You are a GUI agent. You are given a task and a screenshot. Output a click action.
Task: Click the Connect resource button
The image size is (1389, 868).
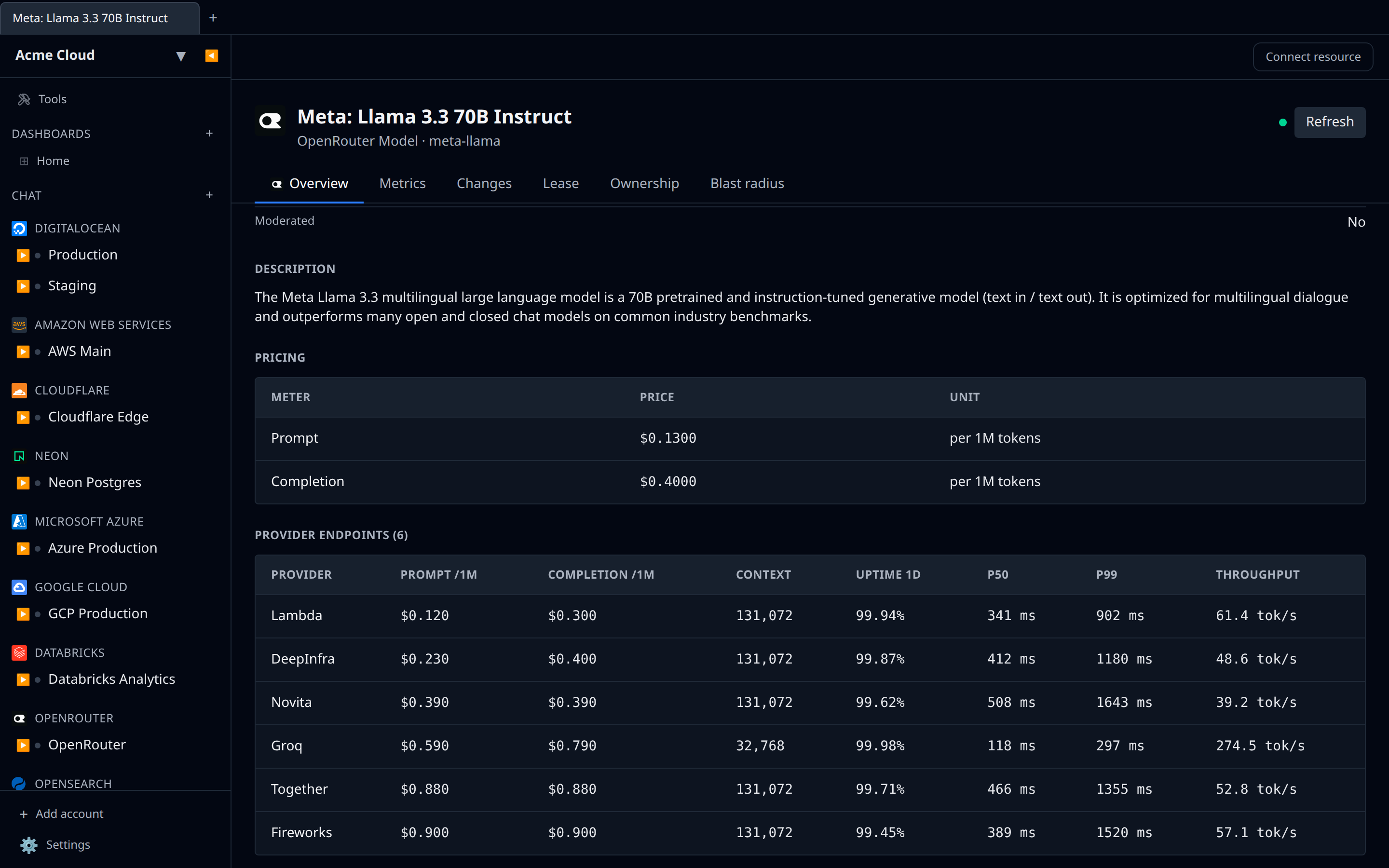tap(1313, 57)
